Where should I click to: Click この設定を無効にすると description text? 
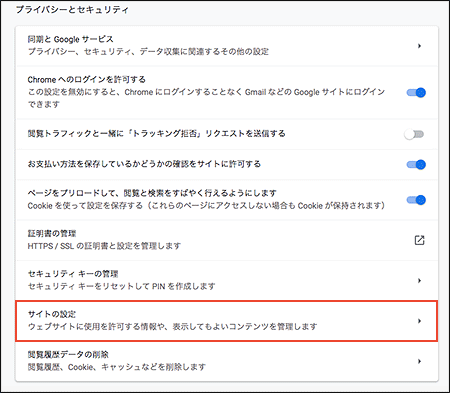[206, 98]
